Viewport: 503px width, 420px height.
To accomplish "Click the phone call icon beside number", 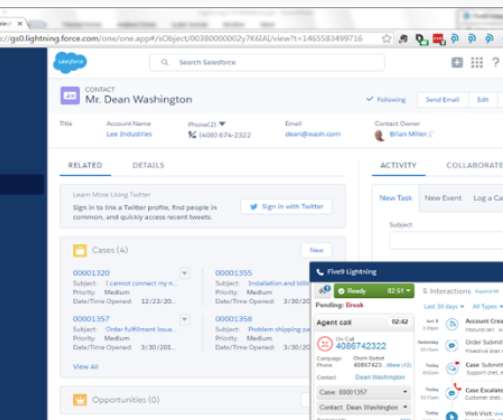I will 192,134.
